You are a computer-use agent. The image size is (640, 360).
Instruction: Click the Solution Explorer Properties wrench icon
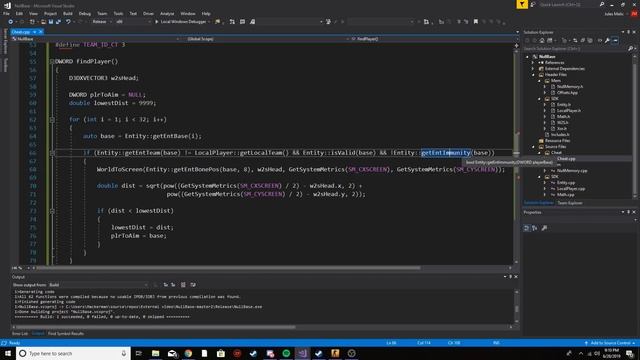point(607,40)
